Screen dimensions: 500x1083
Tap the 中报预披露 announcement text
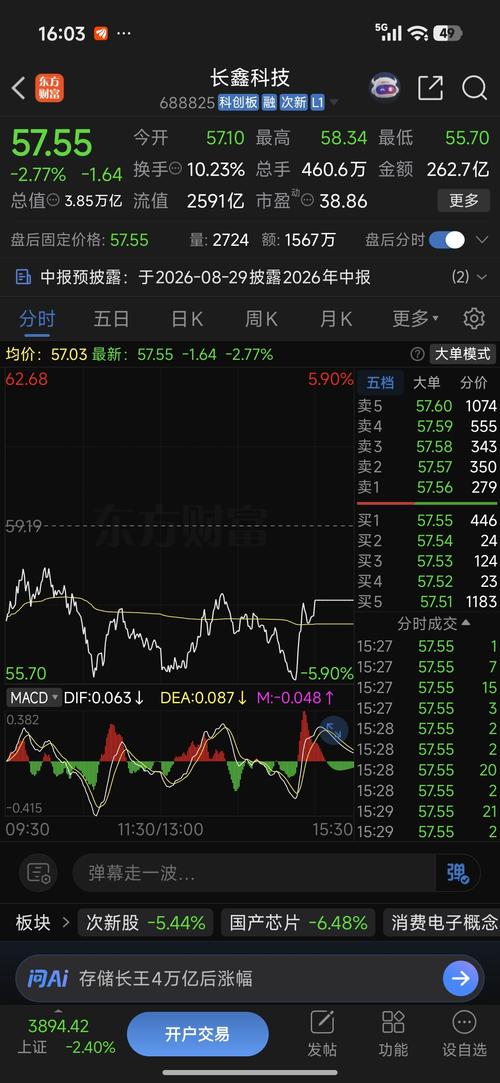click(206, 278)
